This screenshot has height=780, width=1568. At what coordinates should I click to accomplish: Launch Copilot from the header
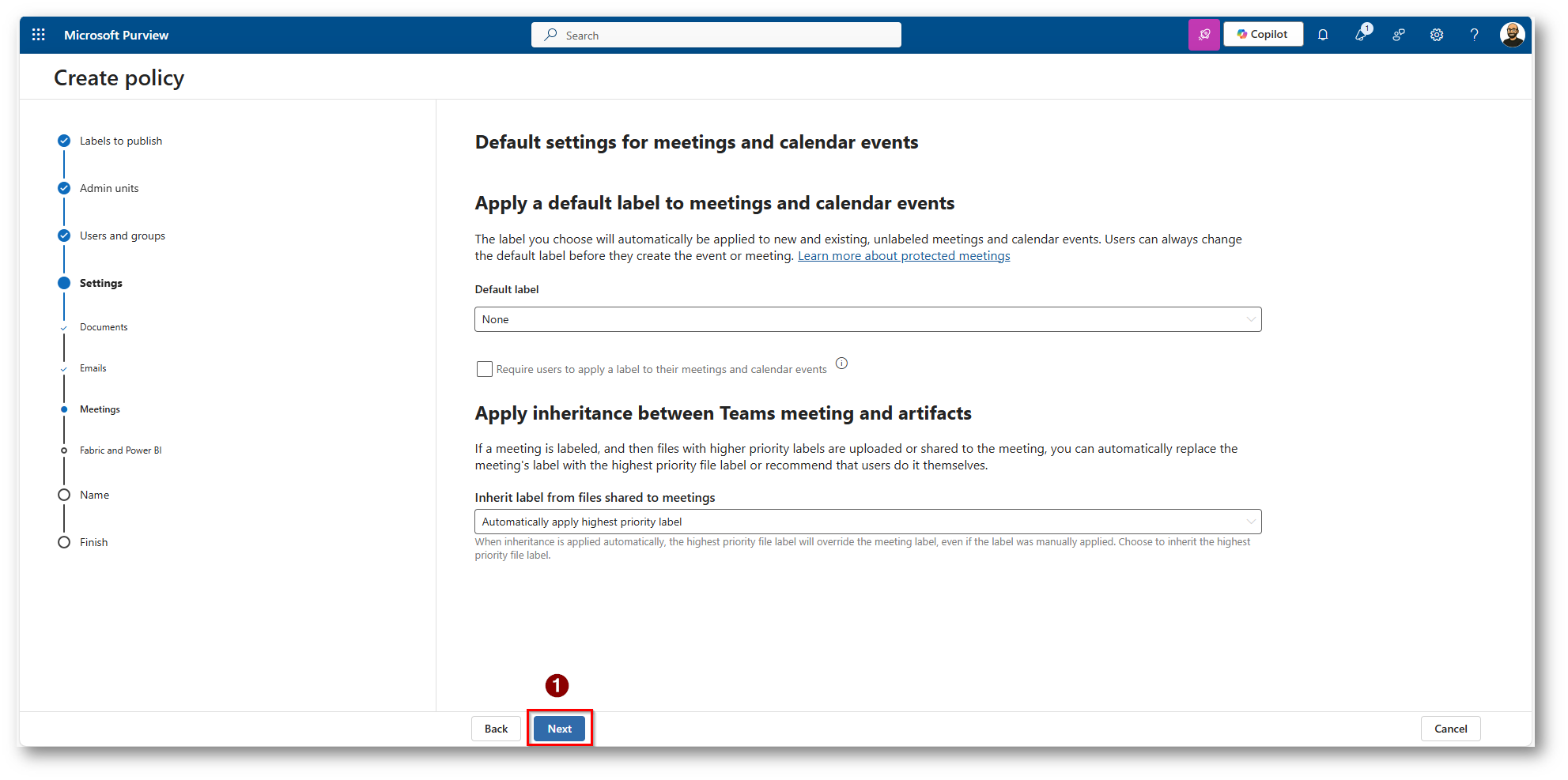click(x=1263, y=35)
